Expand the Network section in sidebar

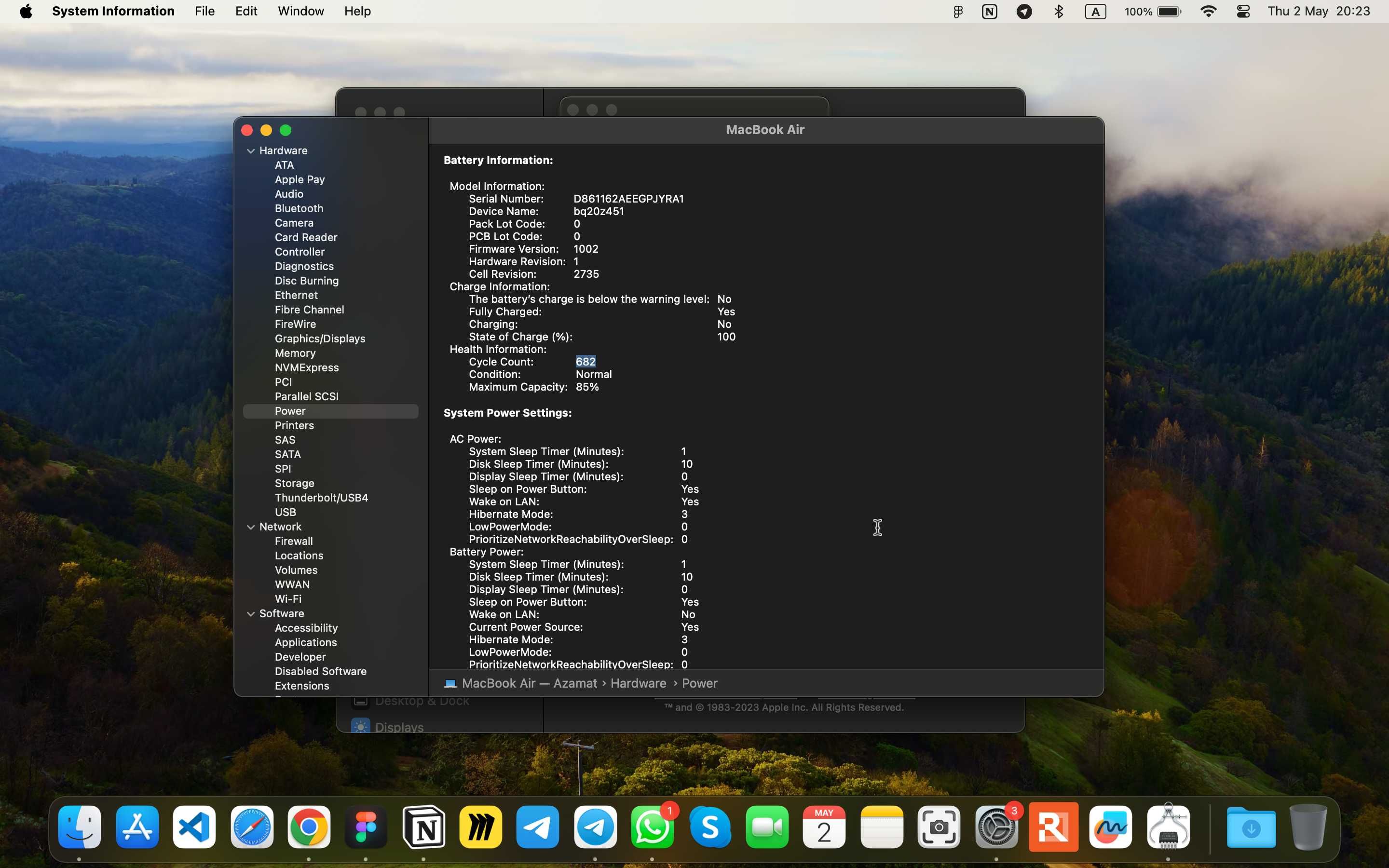250,526
